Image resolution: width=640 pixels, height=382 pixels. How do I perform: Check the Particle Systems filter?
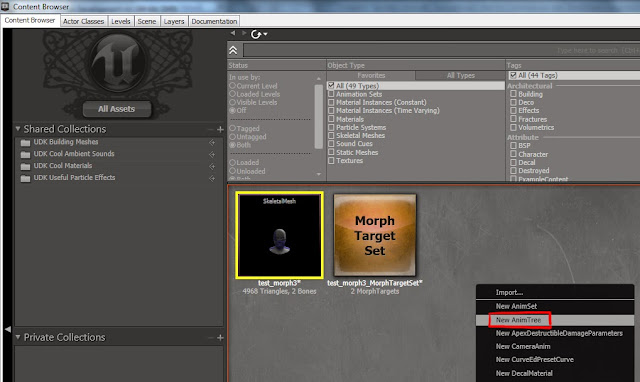[331, 127]
